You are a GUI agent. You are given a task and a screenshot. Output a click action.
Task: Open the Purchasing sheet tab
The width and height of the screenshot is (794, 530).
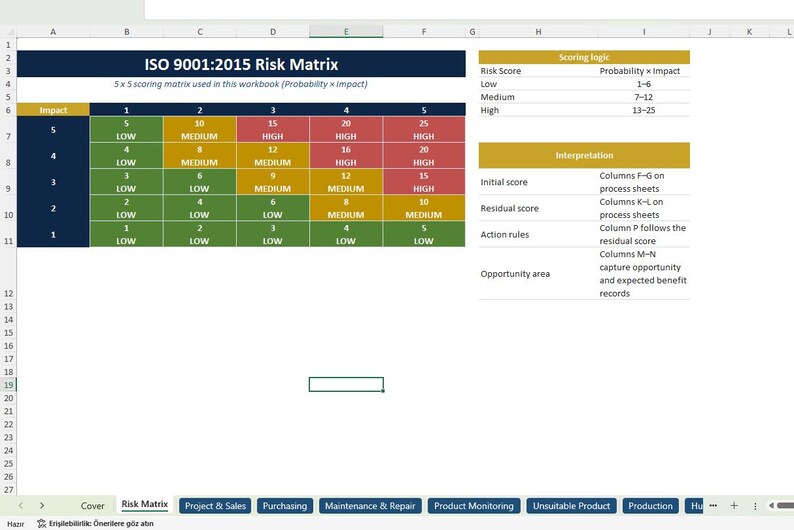285,506
